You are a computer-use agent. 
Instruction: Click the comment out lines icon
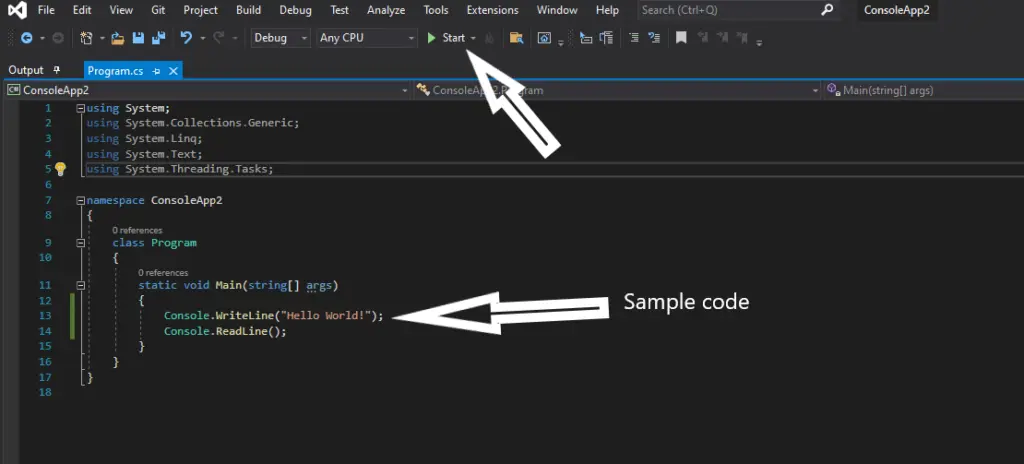pos(633,38)
